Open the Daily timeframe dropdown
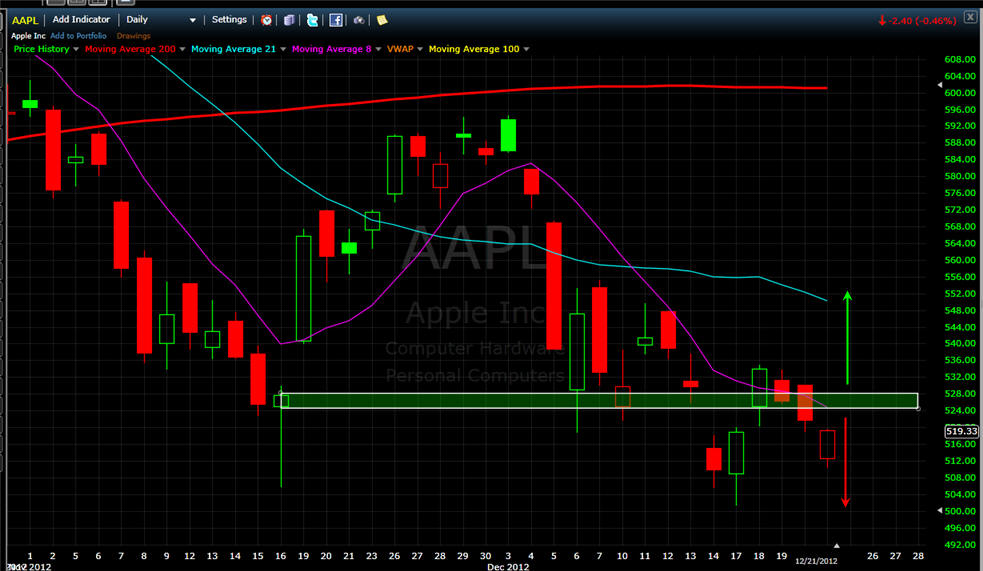 point(160,20)
